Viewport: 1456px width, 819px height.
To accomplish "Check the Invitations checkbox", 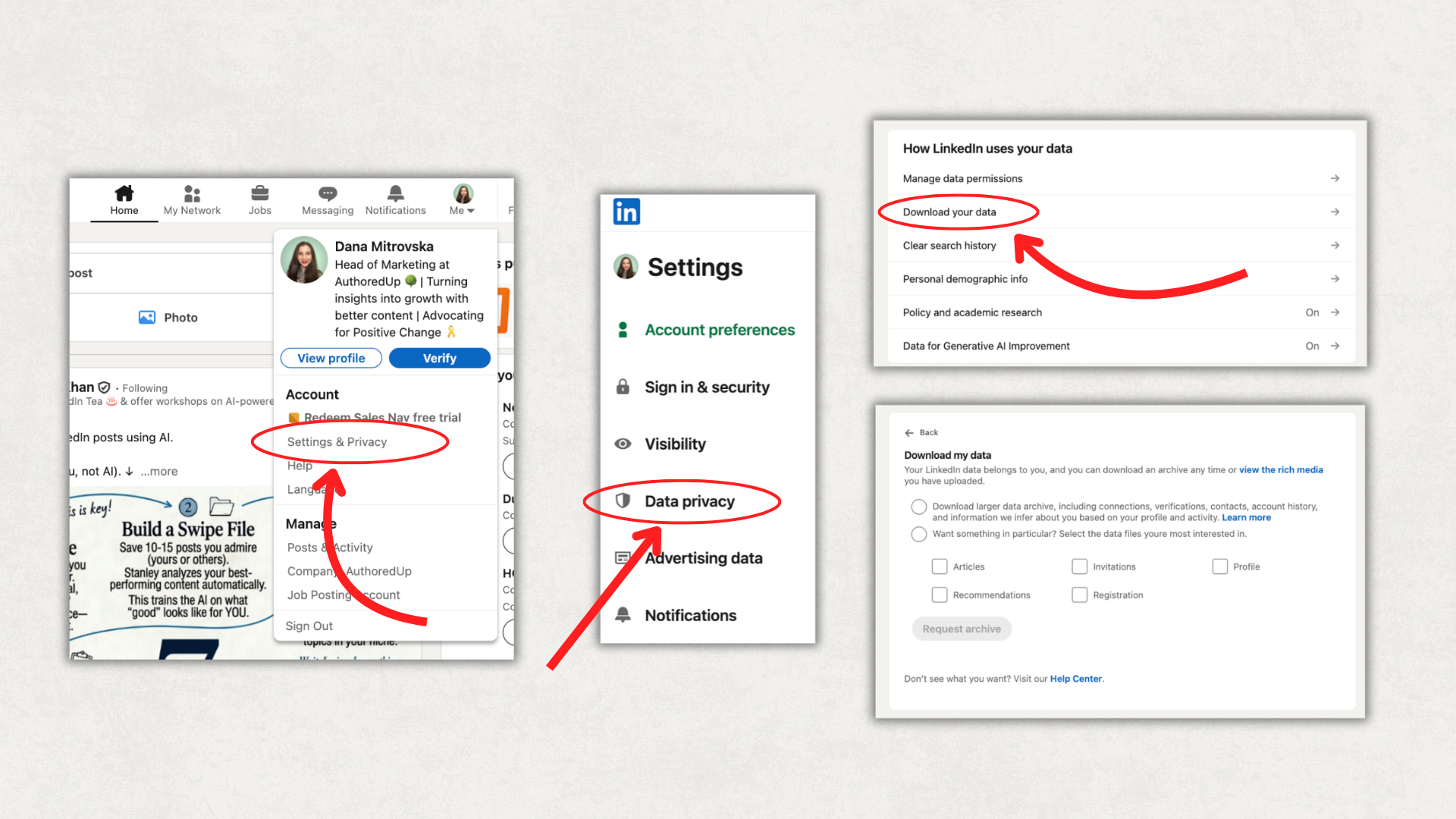I will coord(1079,566).
